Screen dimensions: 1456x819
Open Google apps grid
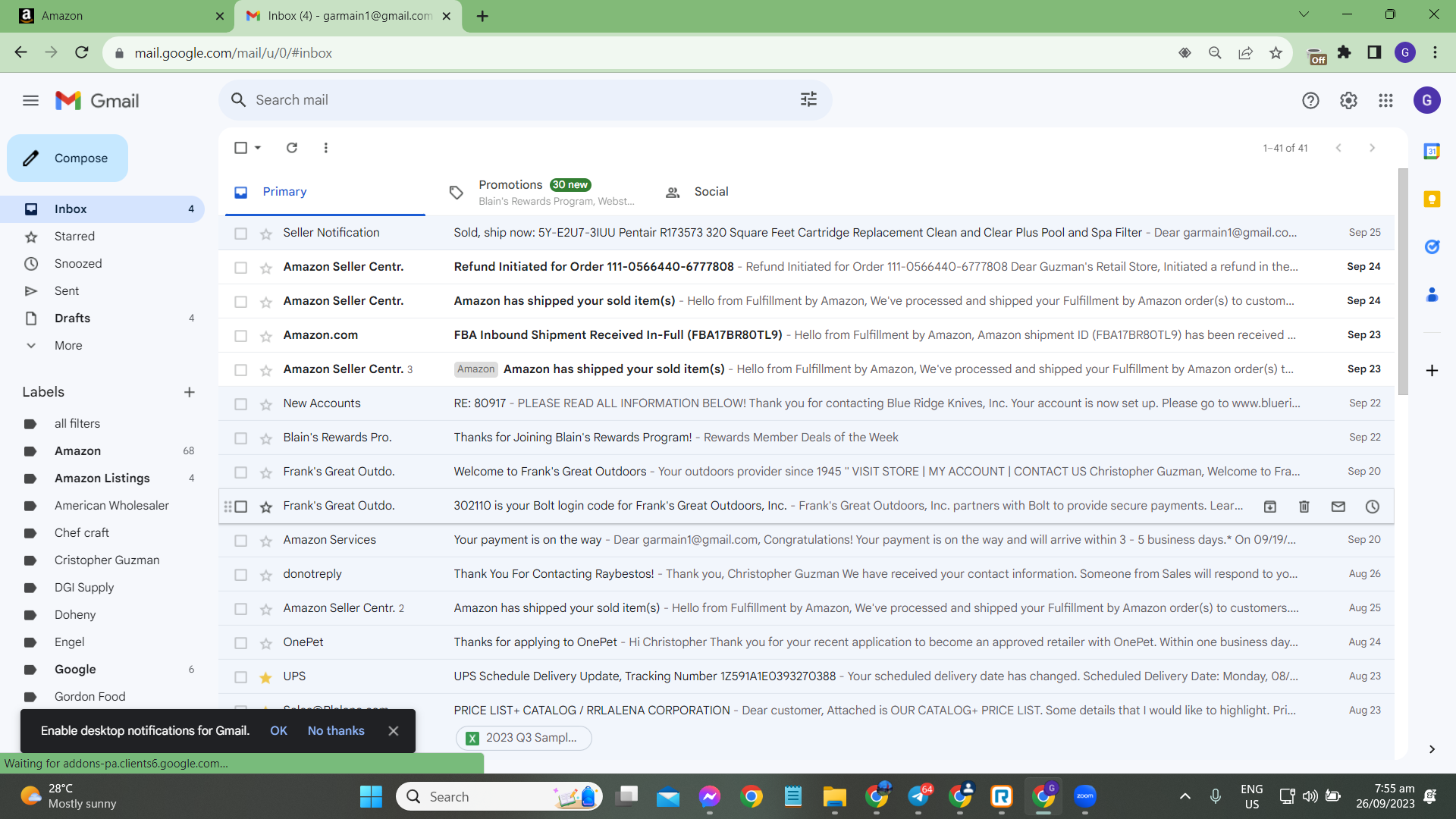[1385, 100]
